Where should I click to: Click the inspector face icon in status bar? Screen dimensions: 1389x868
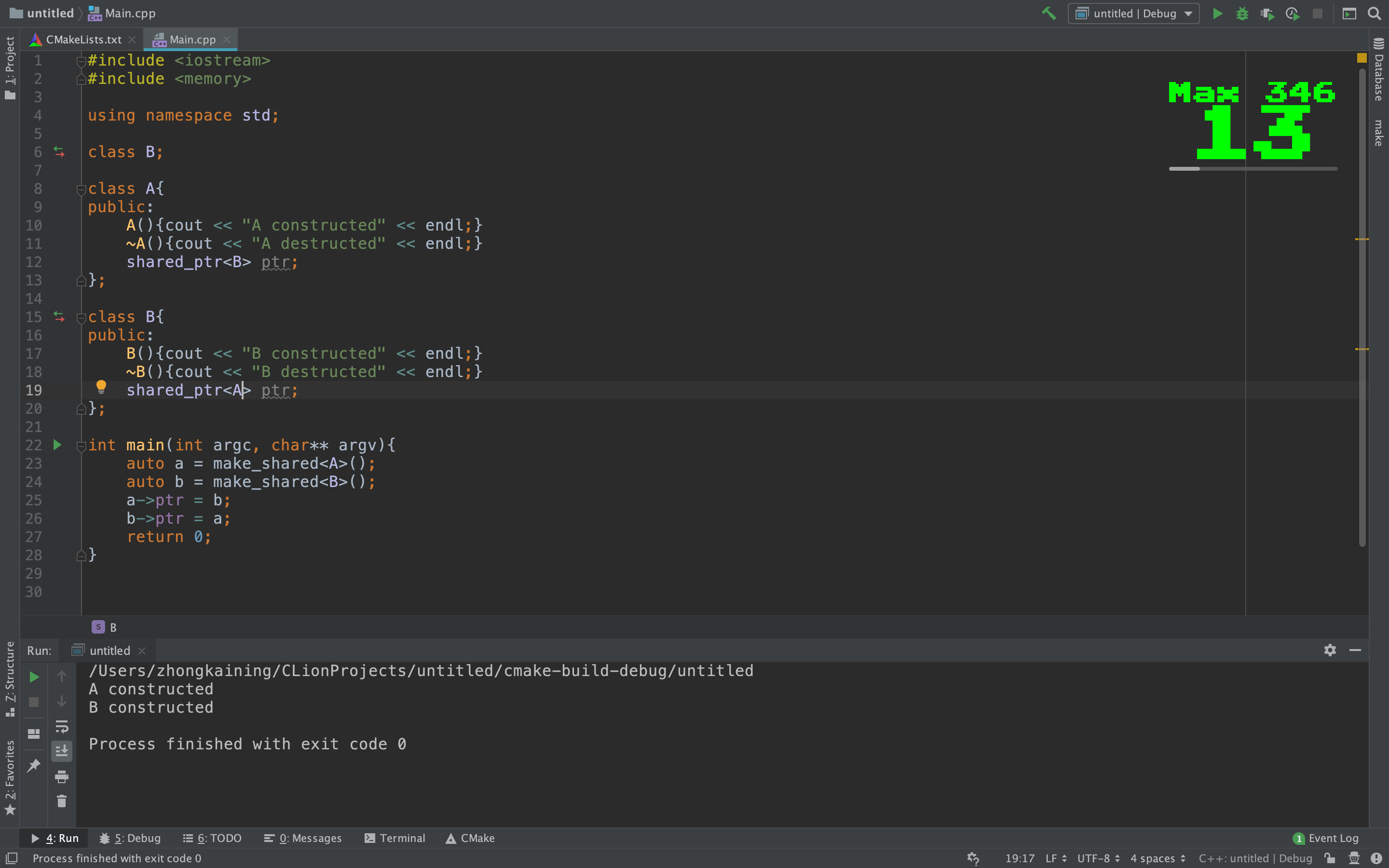[1354, 858]
